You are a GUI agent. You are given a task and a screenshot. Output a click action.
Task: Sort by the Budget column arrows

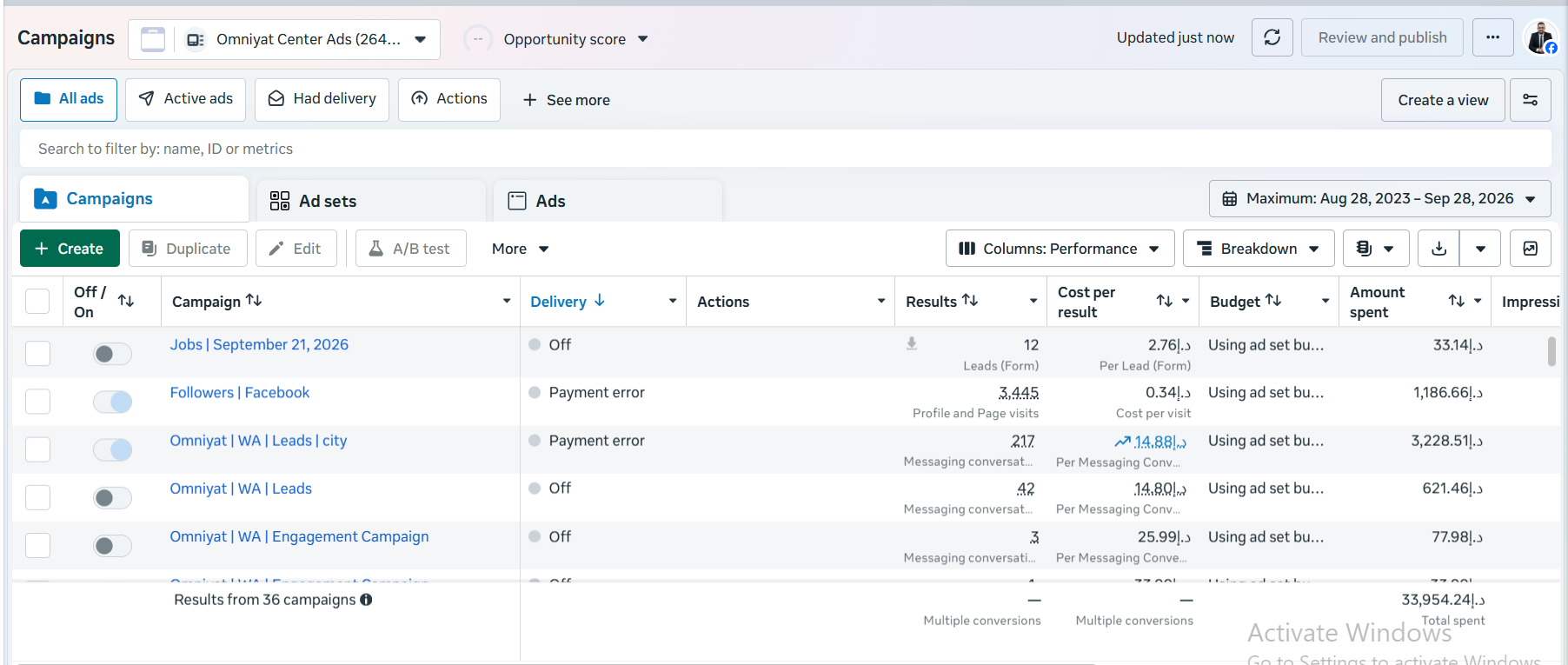[x=1273, y=300]
